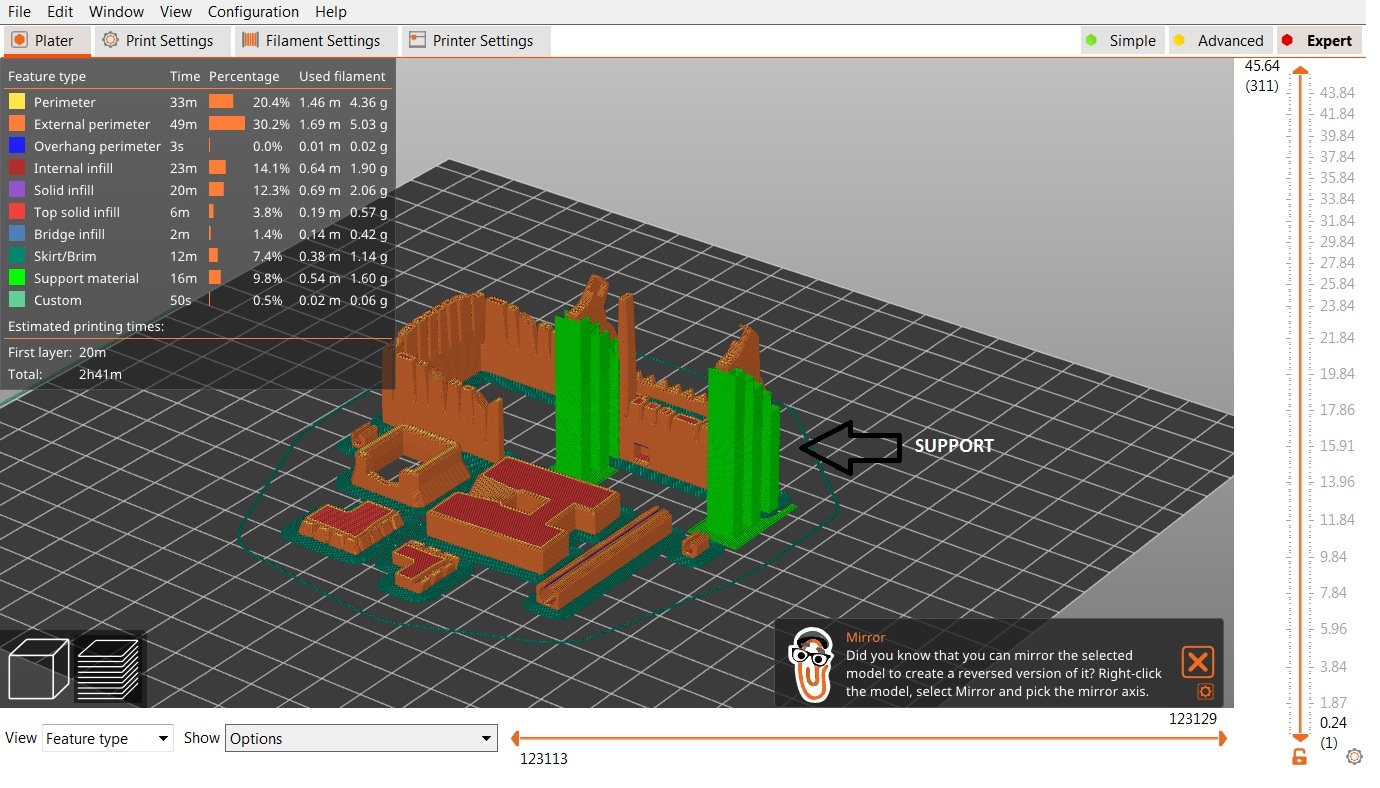Open the gear icon beside the vertical slider
The height and width of the screenshot is (788, 1380).
pos(1354,757)
